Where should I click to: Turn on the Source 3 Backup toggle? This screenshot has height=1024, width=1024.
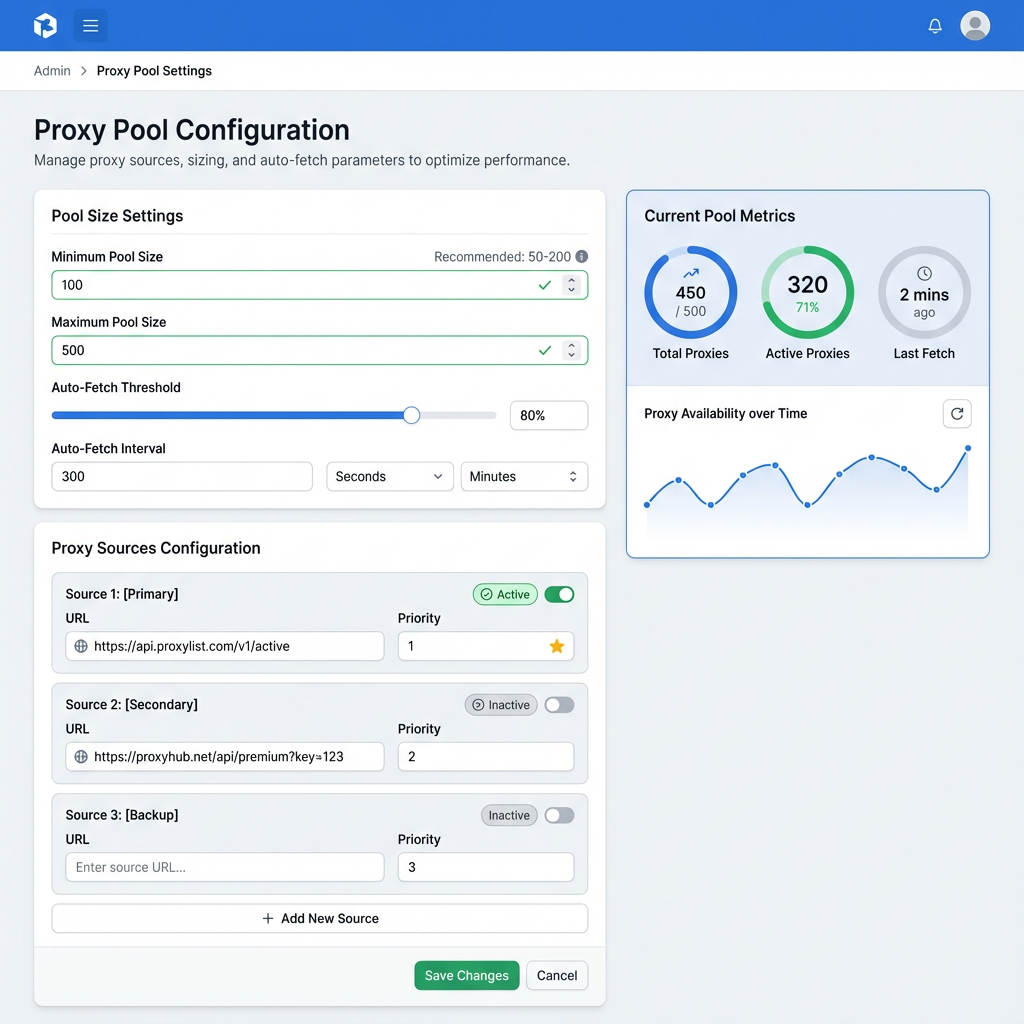559,815
